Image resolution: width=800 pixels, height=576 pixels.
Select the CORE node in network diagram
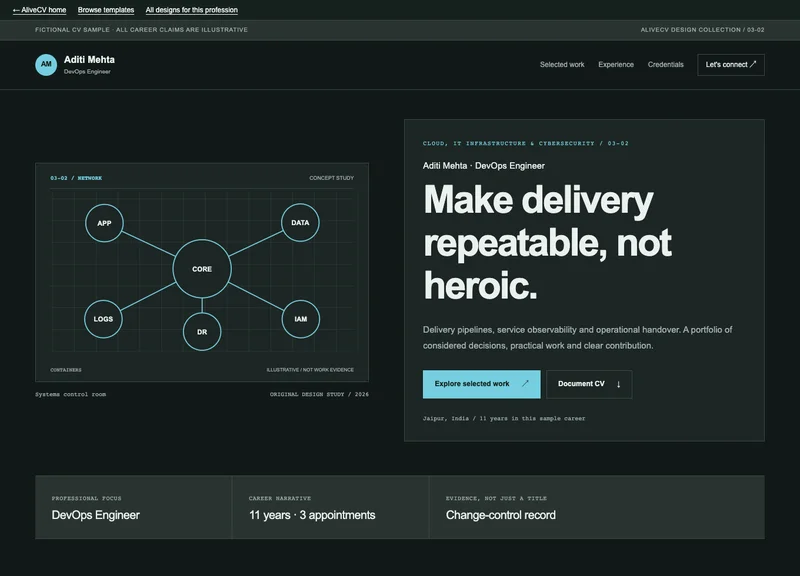202,269
